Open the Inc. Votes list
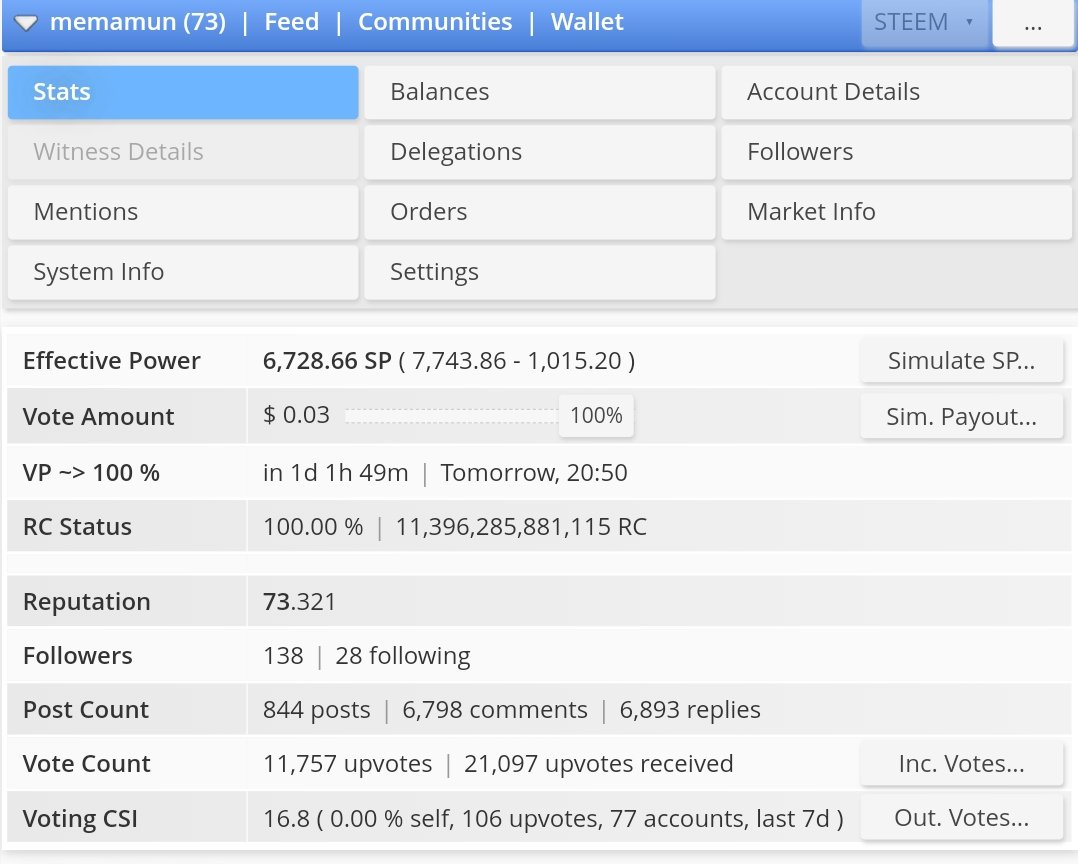 961,765
